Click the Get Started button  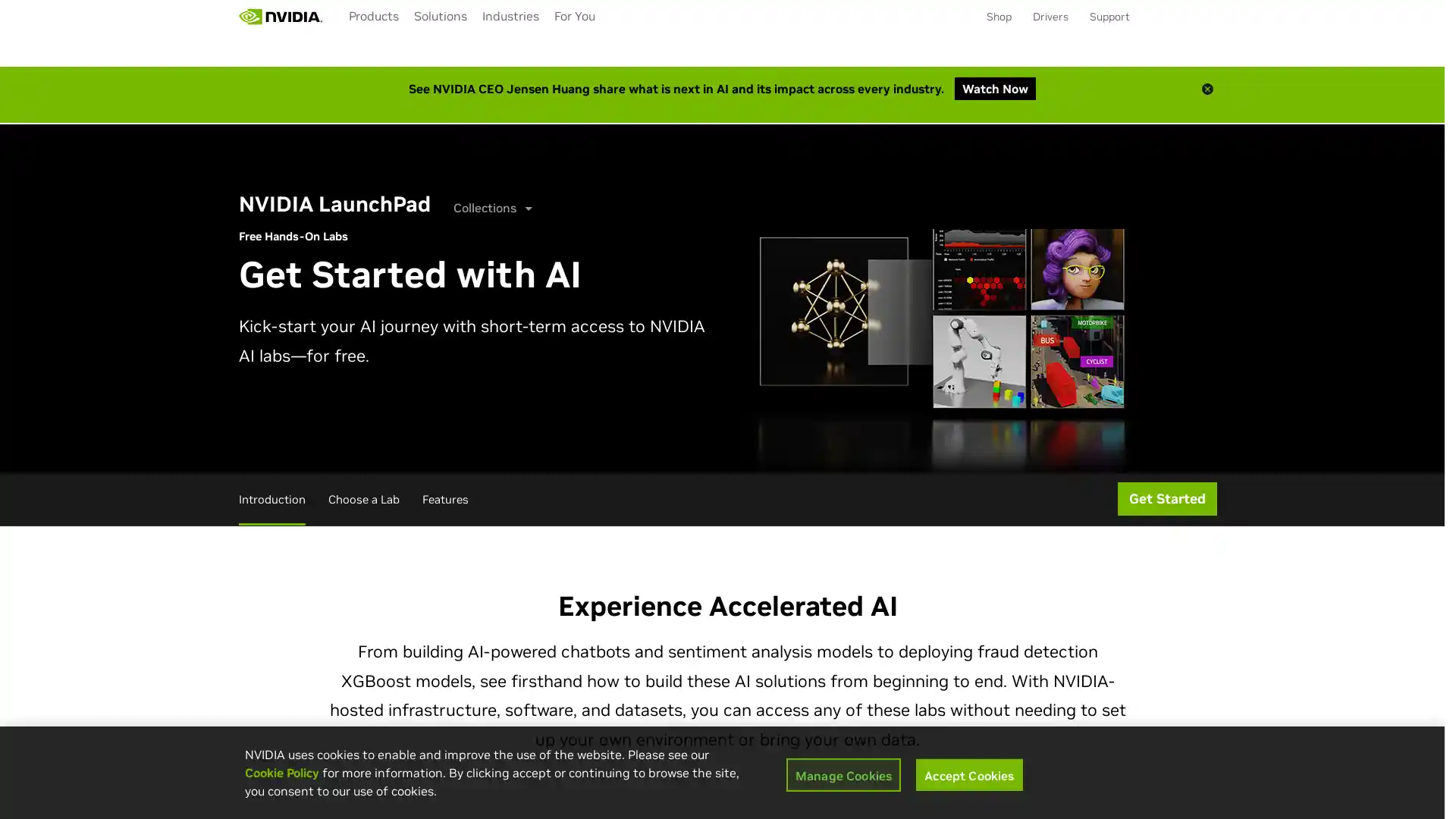(x=1166, y=498)
